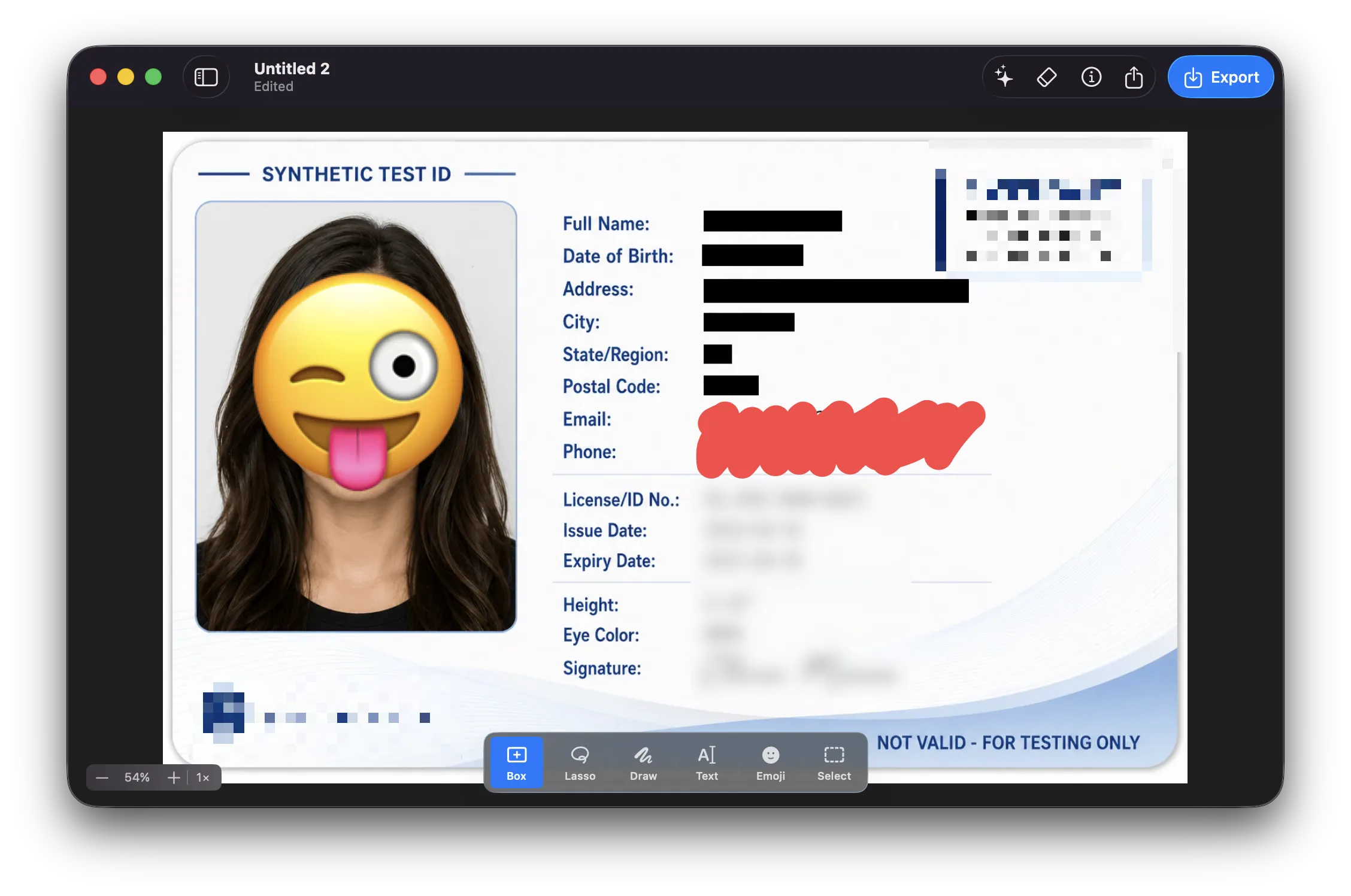Click the 54% zoom level value
The height and width of the screenshot is (896, 1351).
click(x=137, y=777)
